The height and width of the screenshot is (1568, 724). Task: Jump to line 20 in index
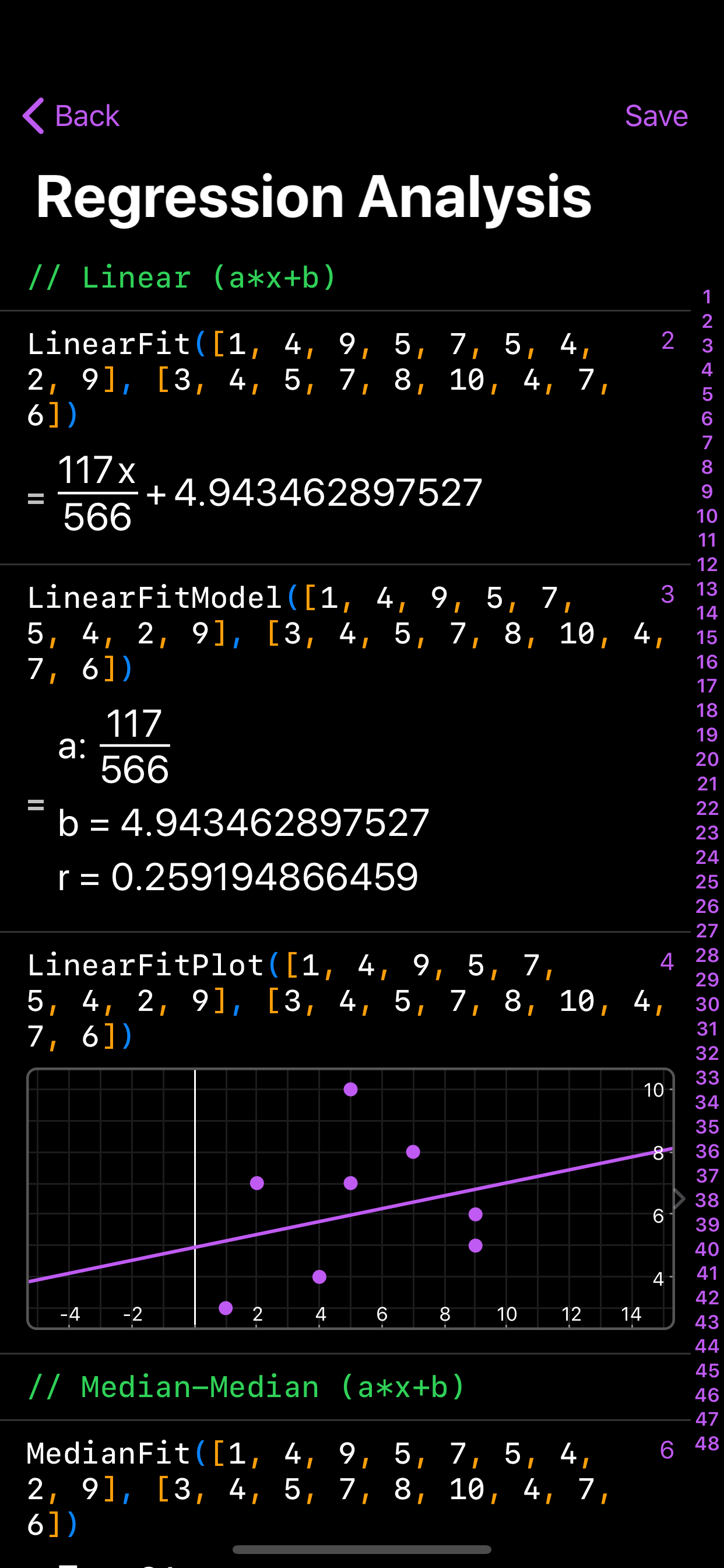click(x=707, y=759)
